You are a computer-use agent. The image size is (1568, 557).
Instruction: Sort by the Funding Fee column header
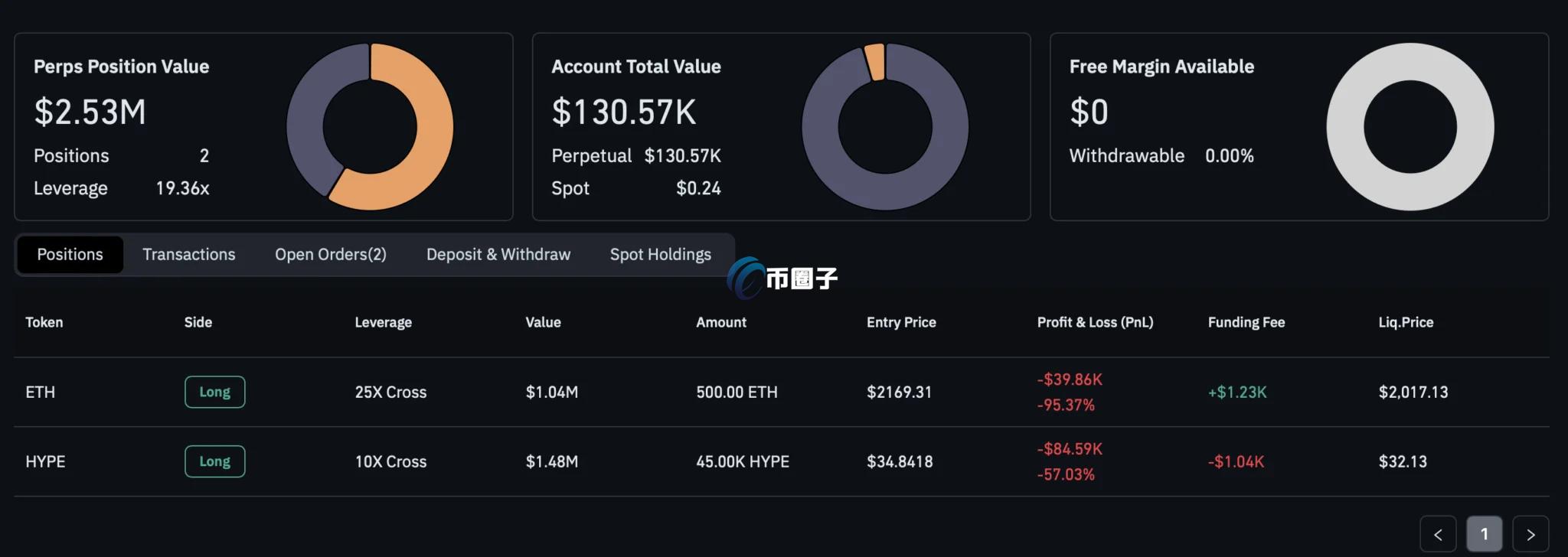pyautogui.click(x=1246, y=322)
